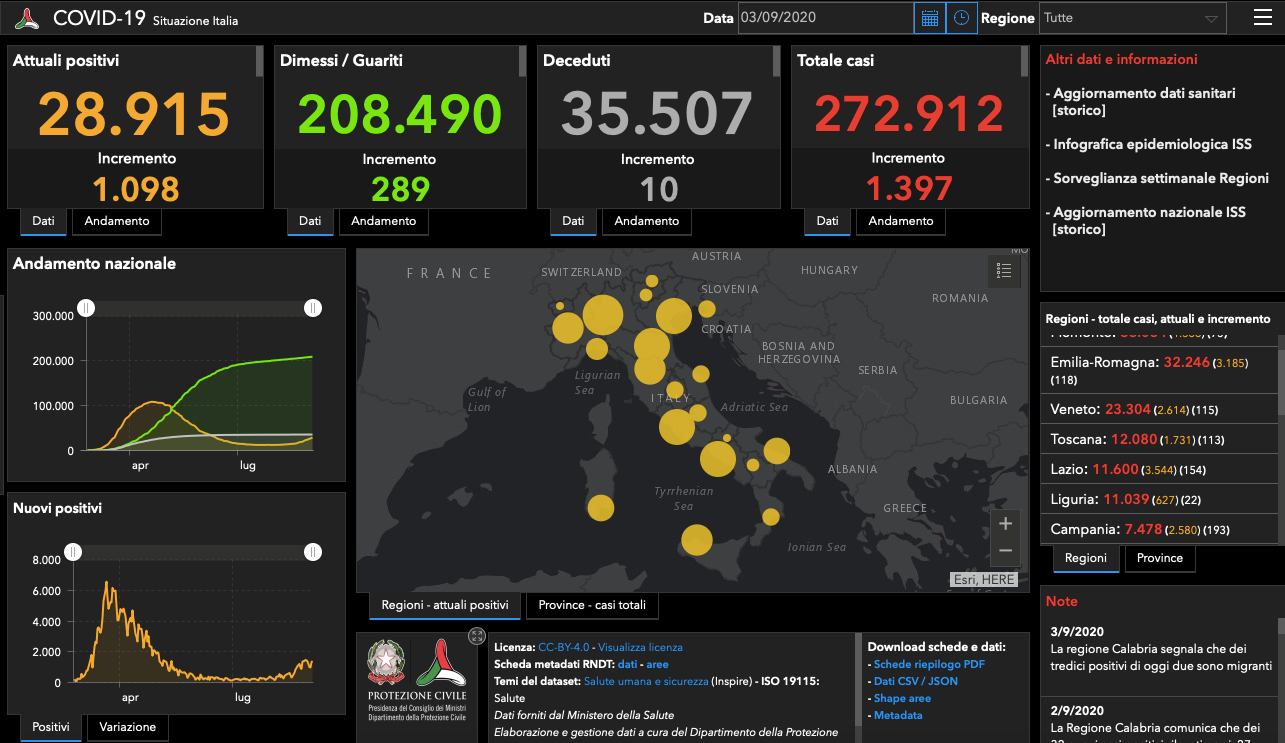Open the calendar date picker icon
1285x743 pixels.
(929, 18)
